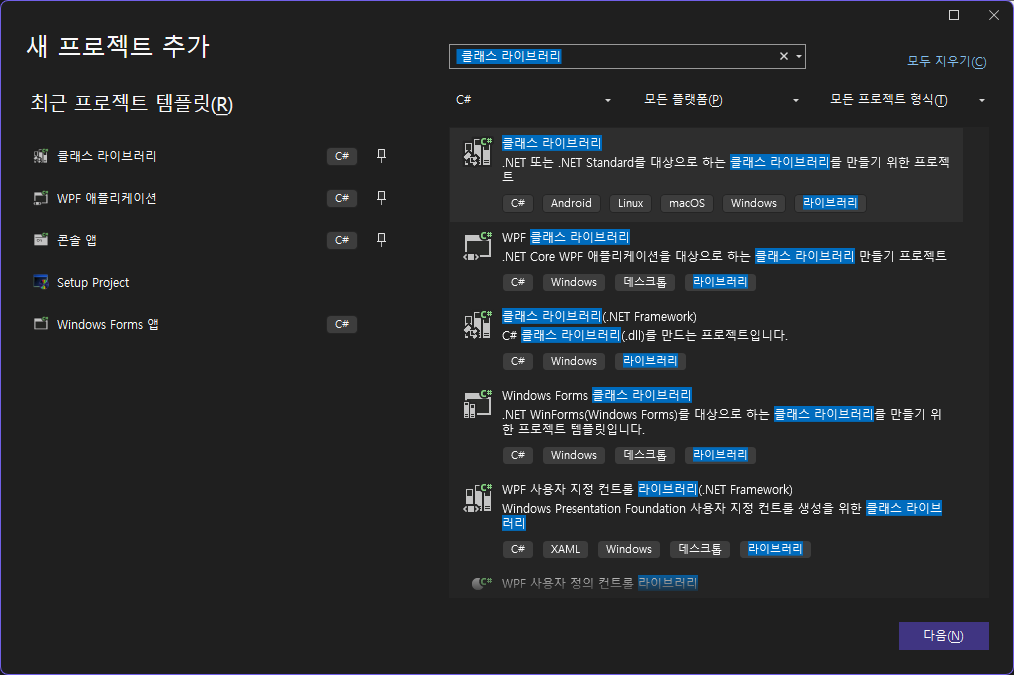The height and width of the screenshot is (675, 1014).
Task: Click the Setup Project icon in recent templates
Action: [x=40, y=283]
